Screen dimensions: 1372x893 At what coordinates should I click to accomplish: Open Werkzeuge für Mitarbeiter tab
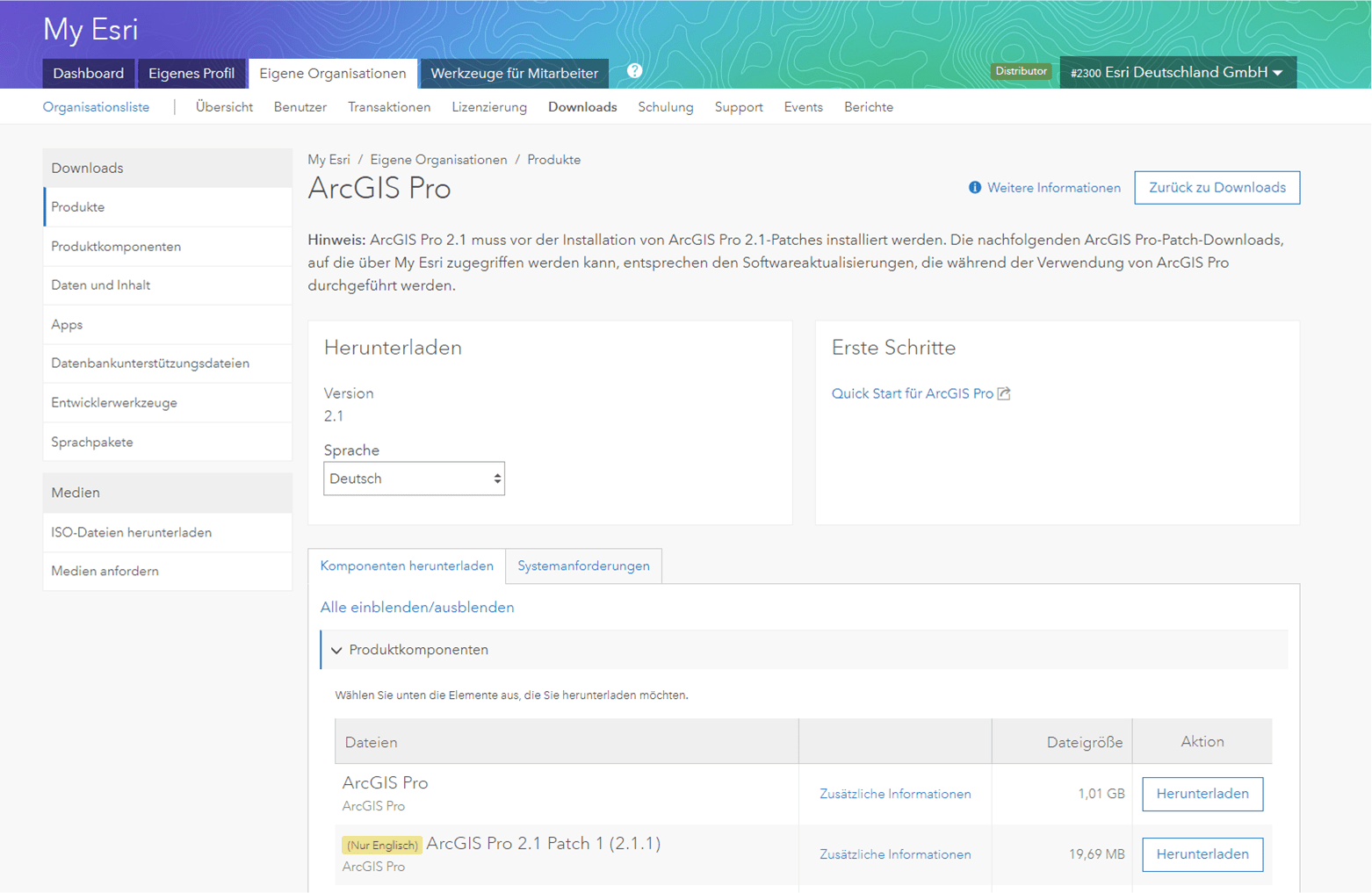[515, 73]
